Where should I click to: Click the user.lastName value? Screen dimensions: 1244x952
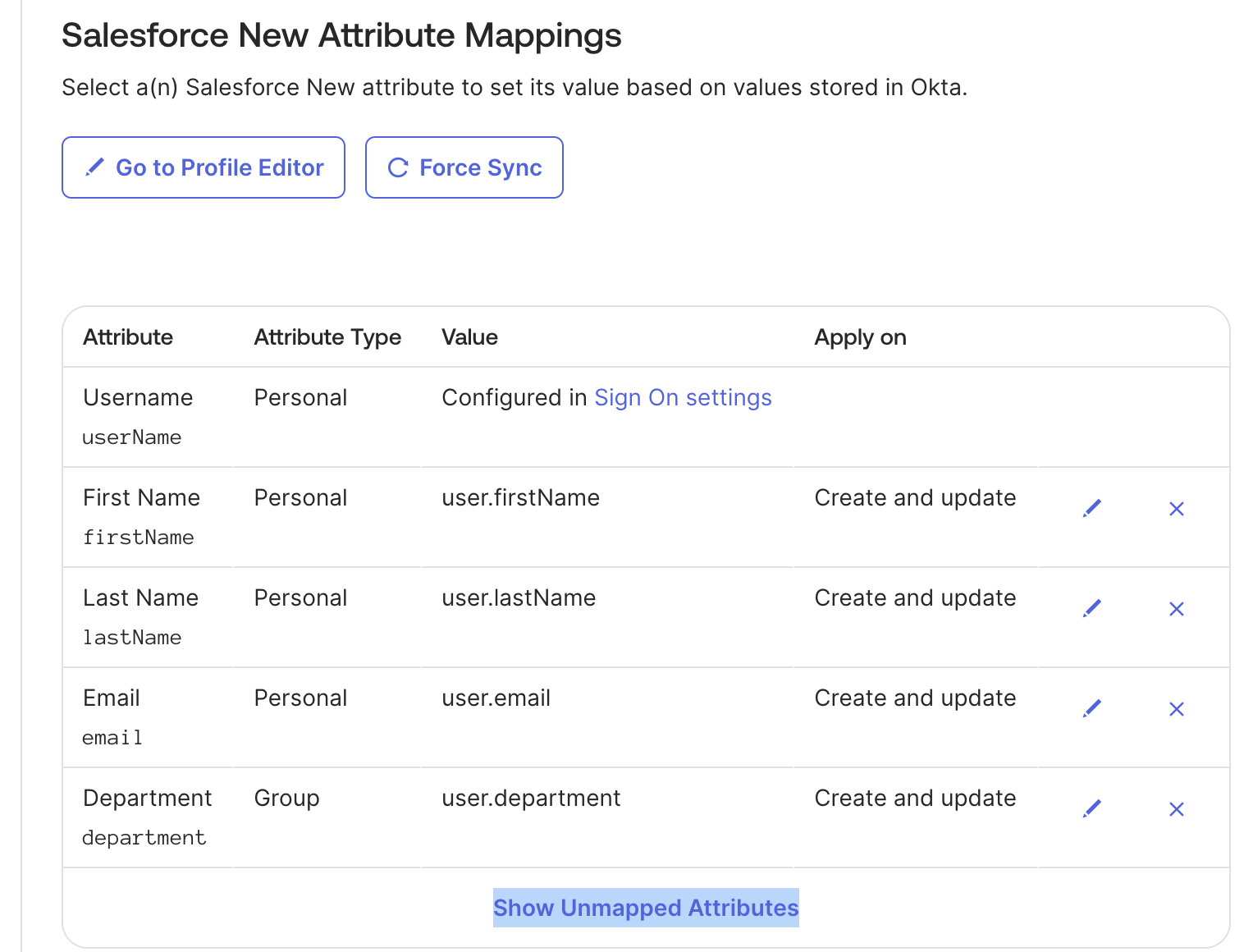click(x=519, y=598)
